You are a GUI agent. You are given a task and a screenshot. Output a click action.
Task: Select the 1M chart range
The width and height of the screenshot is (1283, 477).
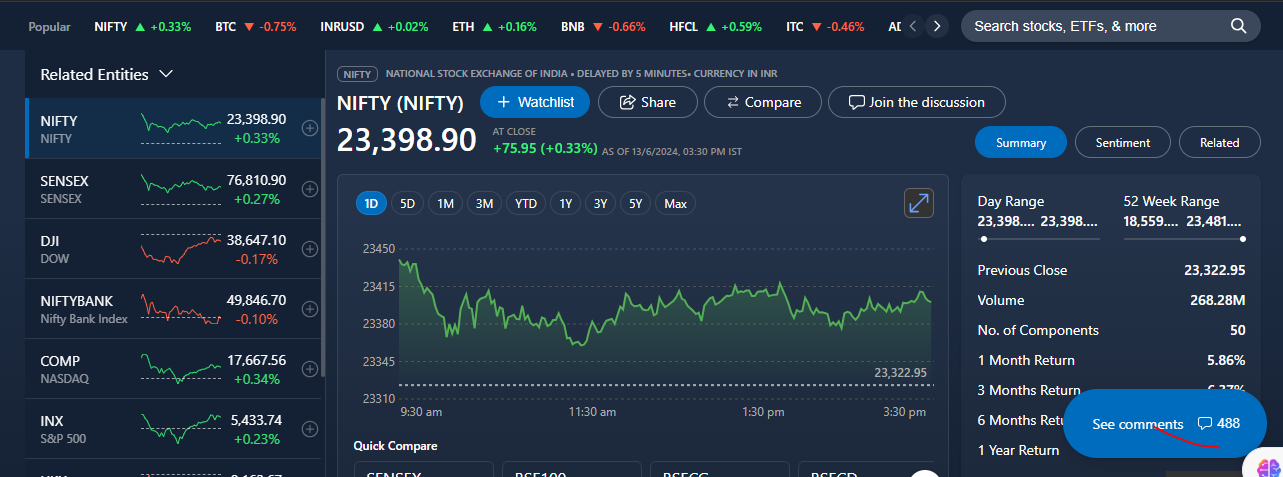445,203
